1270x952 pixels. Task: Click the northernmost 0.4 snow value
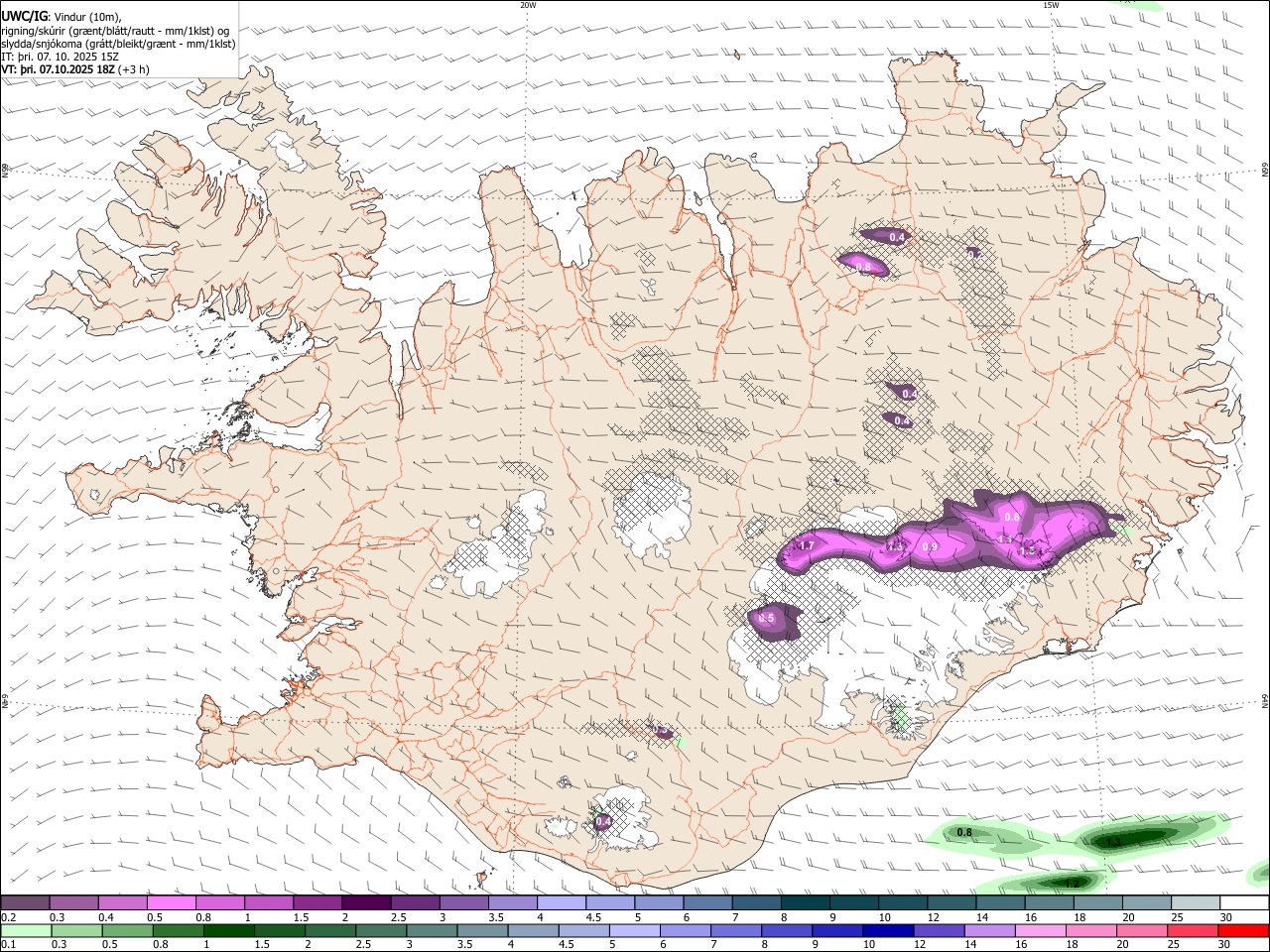[x=897, y=237]
